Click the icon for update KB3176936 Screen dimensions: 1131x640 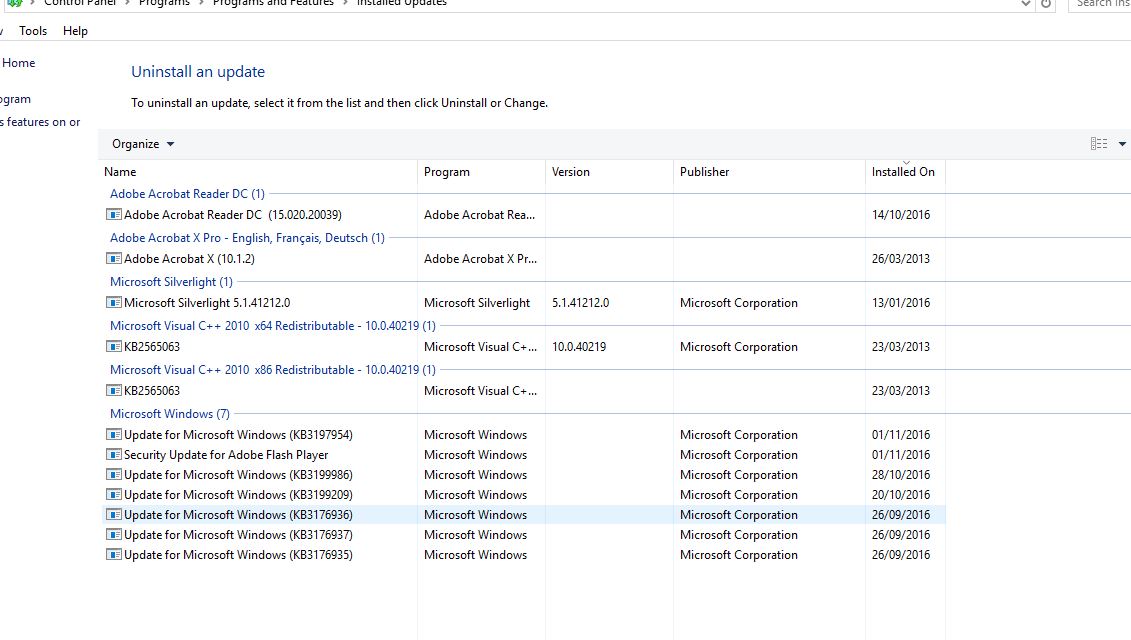coord(113,514)
